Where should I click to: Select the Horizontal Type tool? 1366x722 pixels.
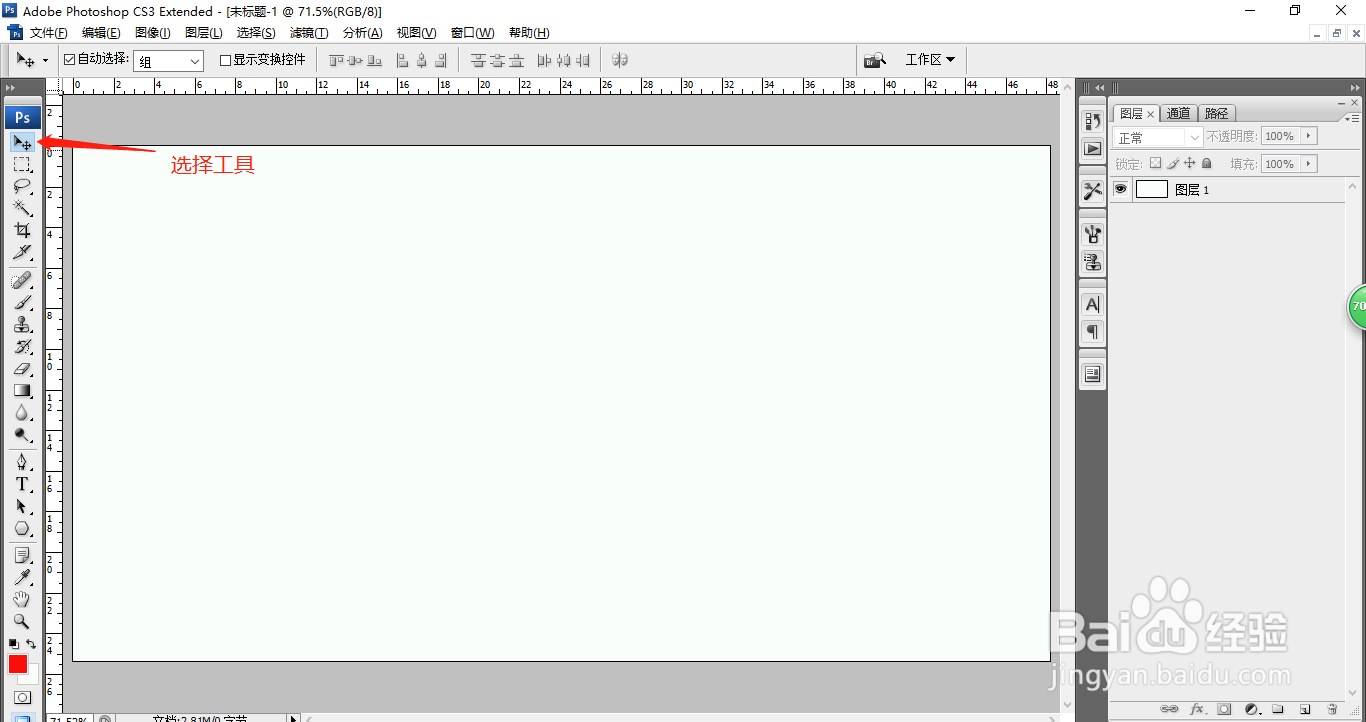point(22,484)
